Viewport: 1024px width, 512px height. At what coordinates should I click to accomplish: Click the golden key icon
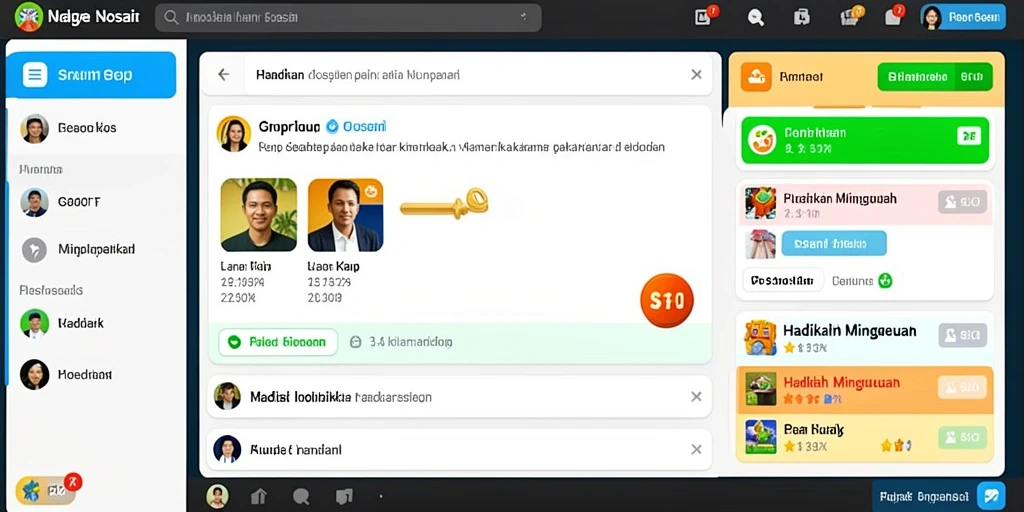(444, 203)
